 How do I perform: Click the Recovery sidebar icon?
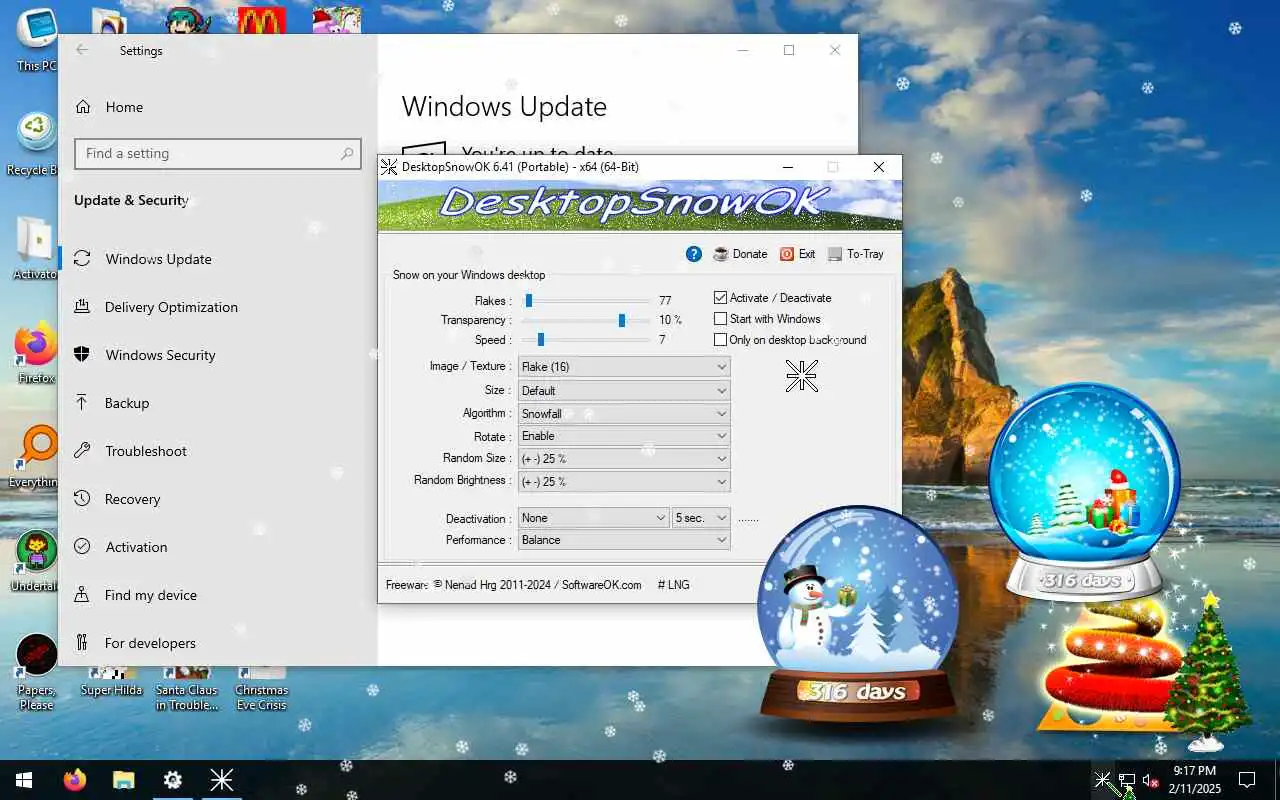coord(83,499)
